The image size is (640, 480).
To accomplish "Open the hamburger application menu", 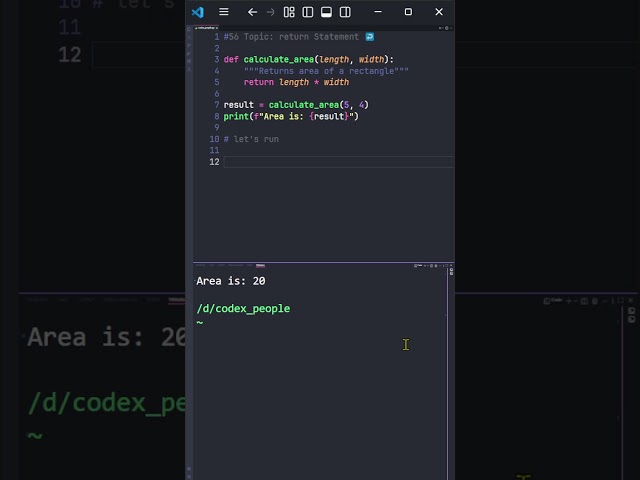I will point(224,12).
